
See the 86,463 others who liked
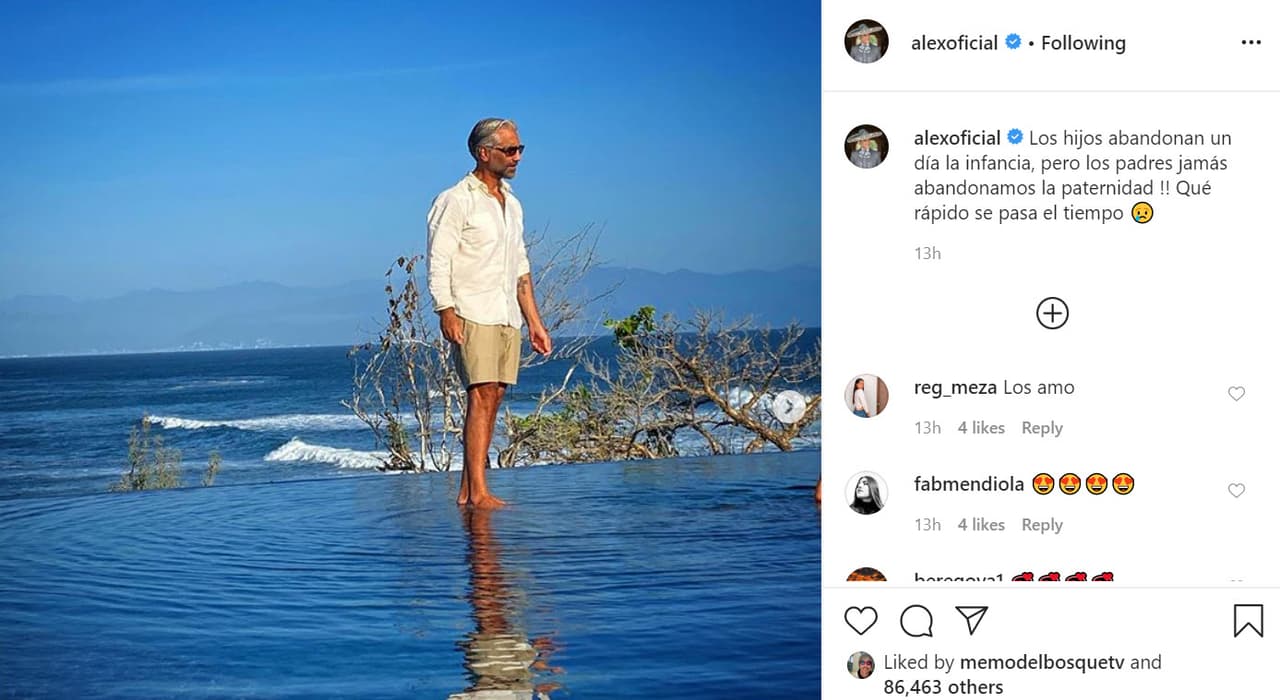944,686
